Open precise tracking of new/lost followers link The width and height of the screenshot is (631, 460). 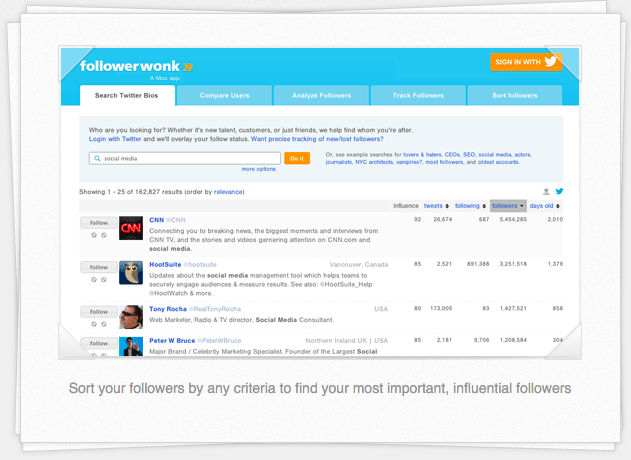317,139
